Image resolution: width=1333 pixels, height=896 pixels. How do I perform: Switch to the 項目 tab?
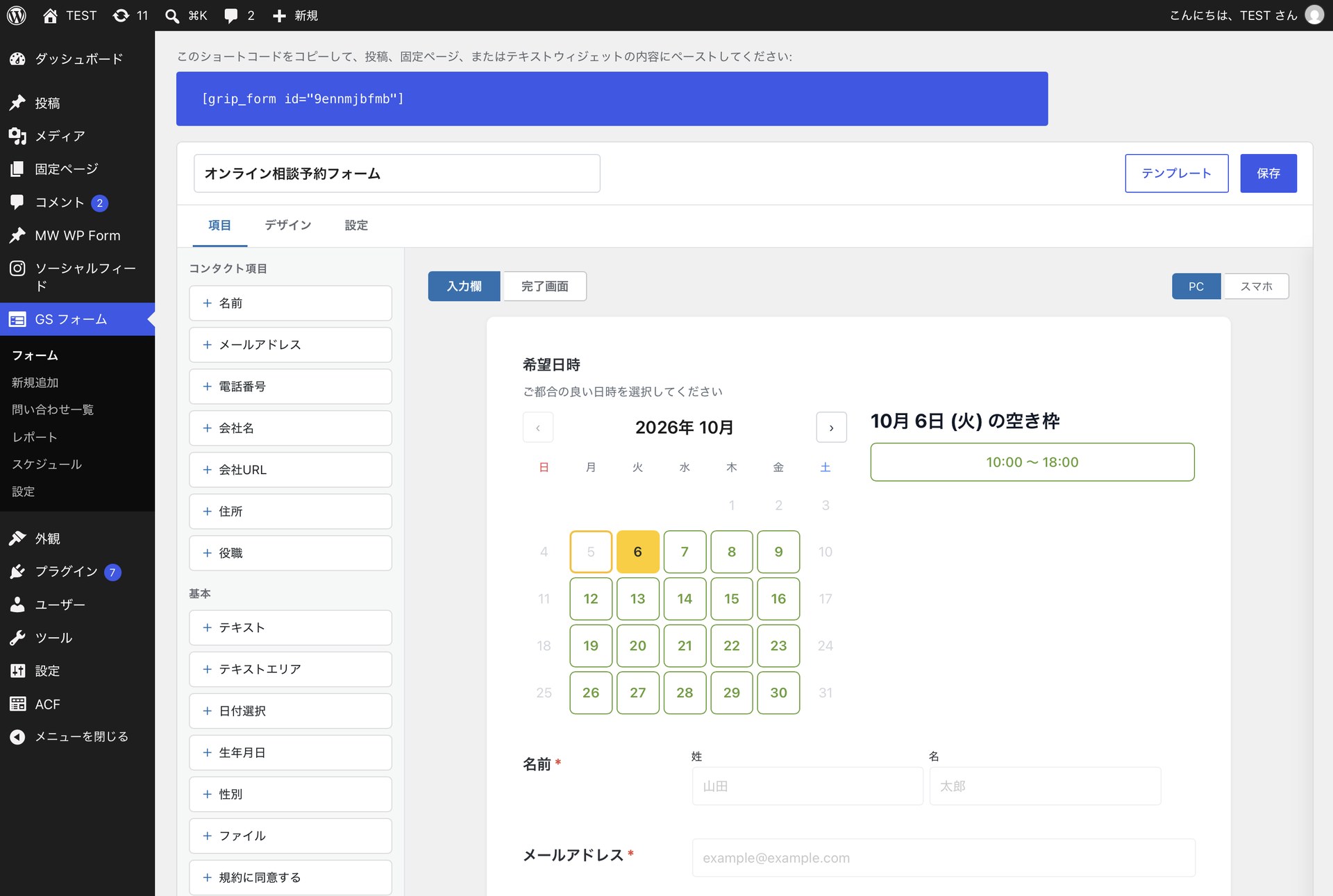pos(219,226)
